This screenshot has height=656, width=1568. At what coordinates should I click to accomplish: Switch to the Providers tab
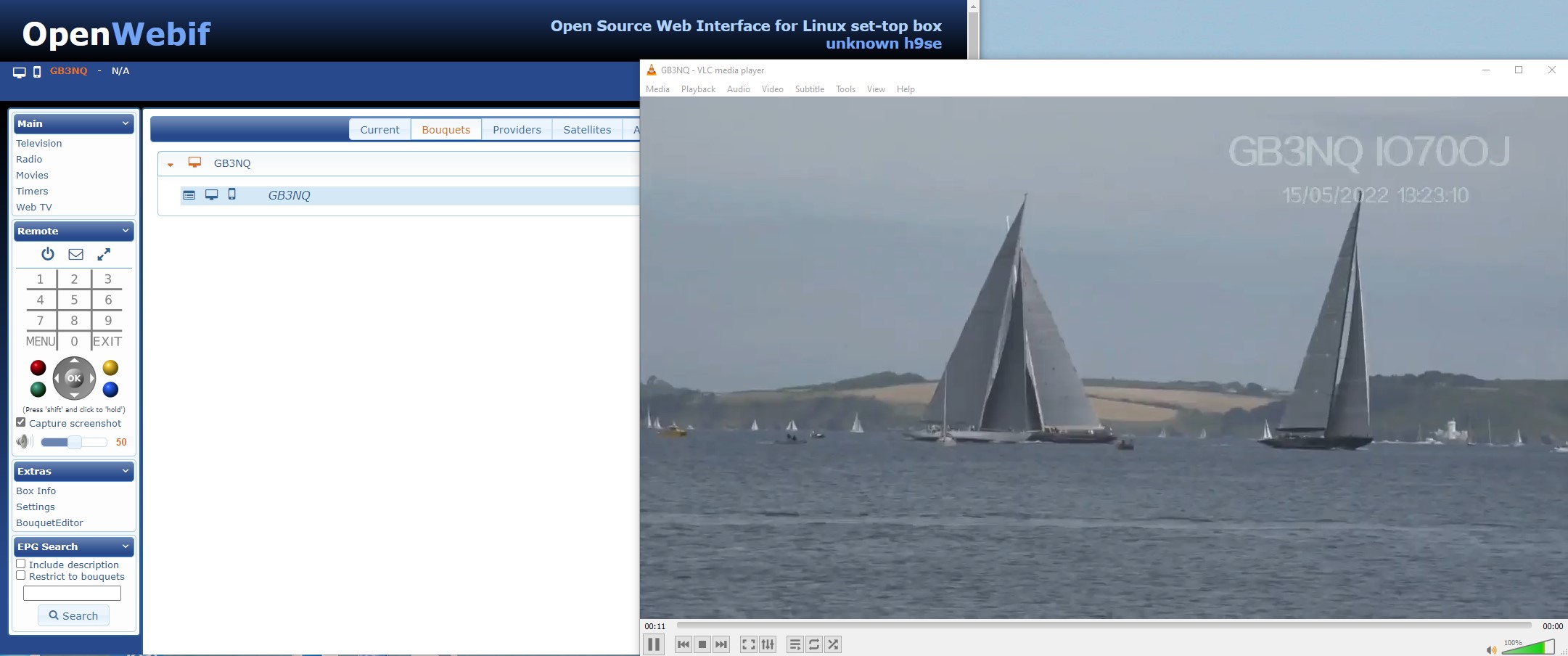click(517, 129)
